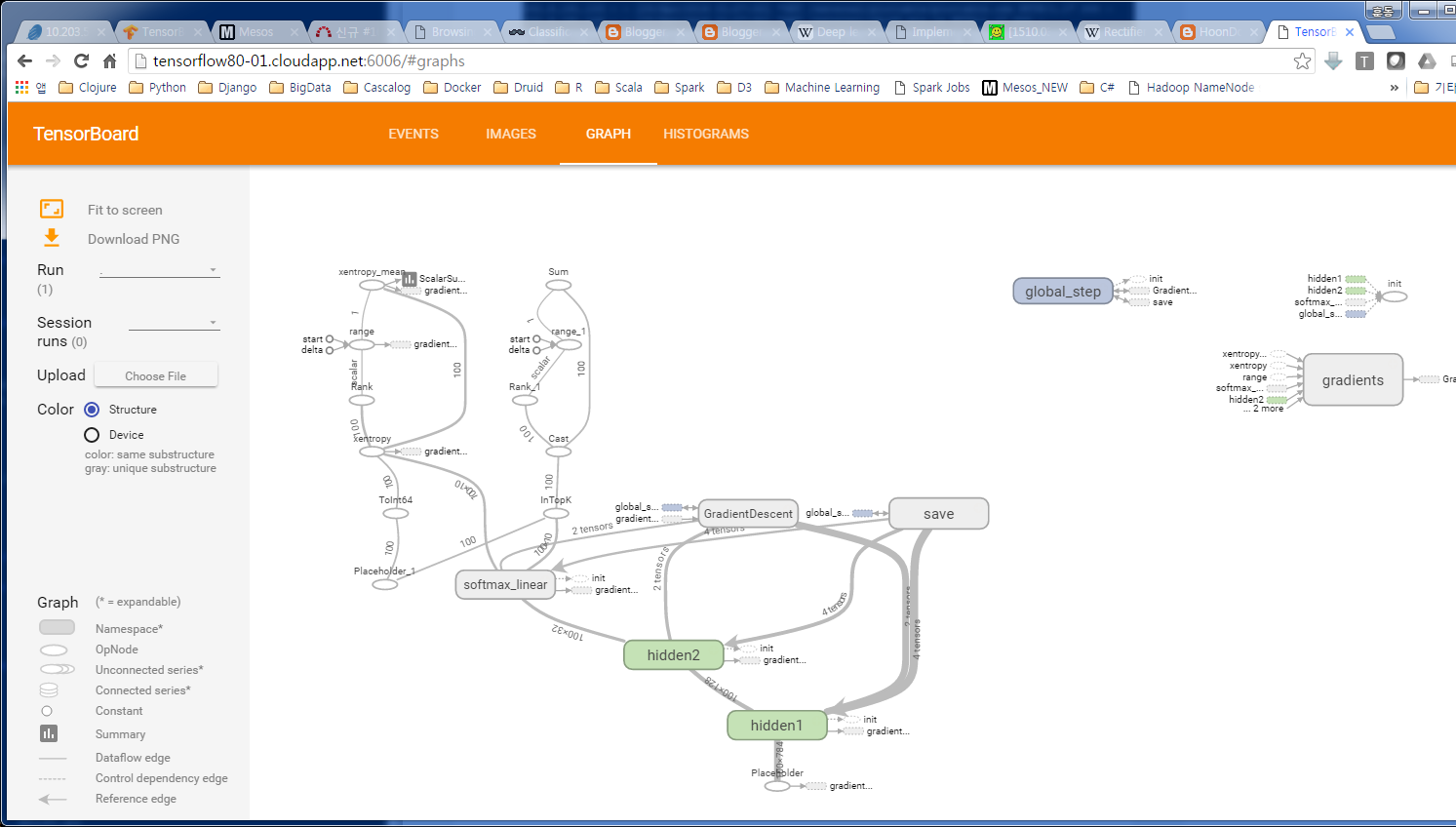Switch to the IMAGES tab
This screenshot has width=1456, height=827.
[510, 134]
